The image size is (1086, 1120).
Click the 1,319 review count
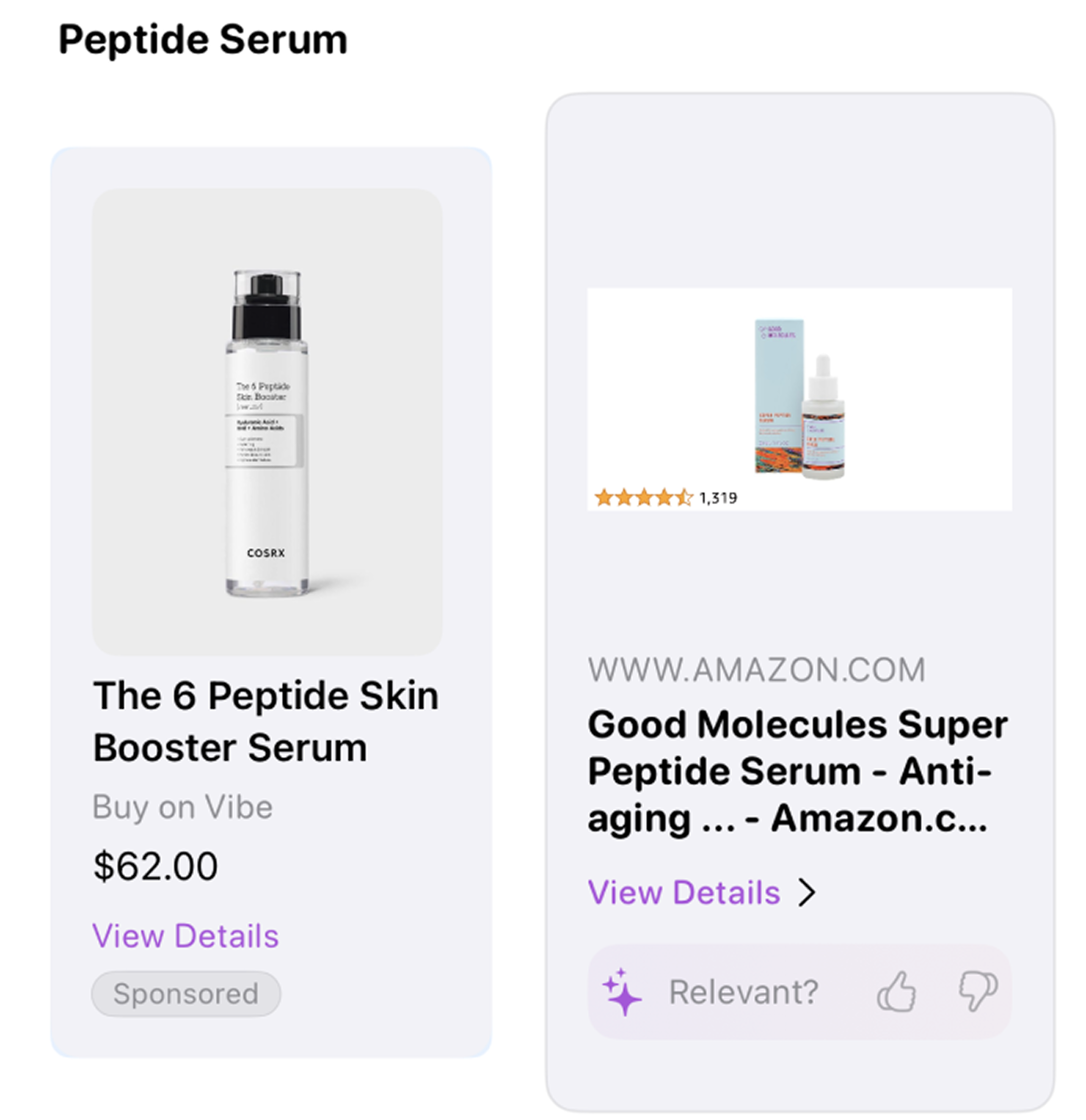tap(719, 498)
